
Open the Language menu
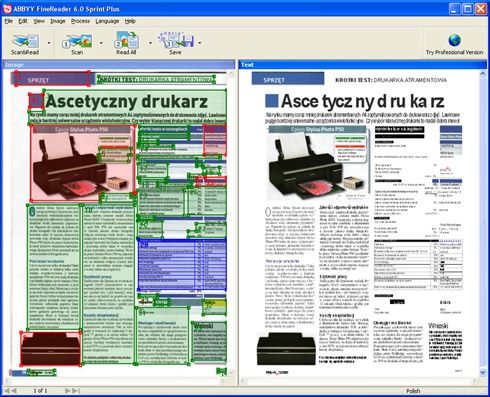pyautogui.click(x=107, y=21)
